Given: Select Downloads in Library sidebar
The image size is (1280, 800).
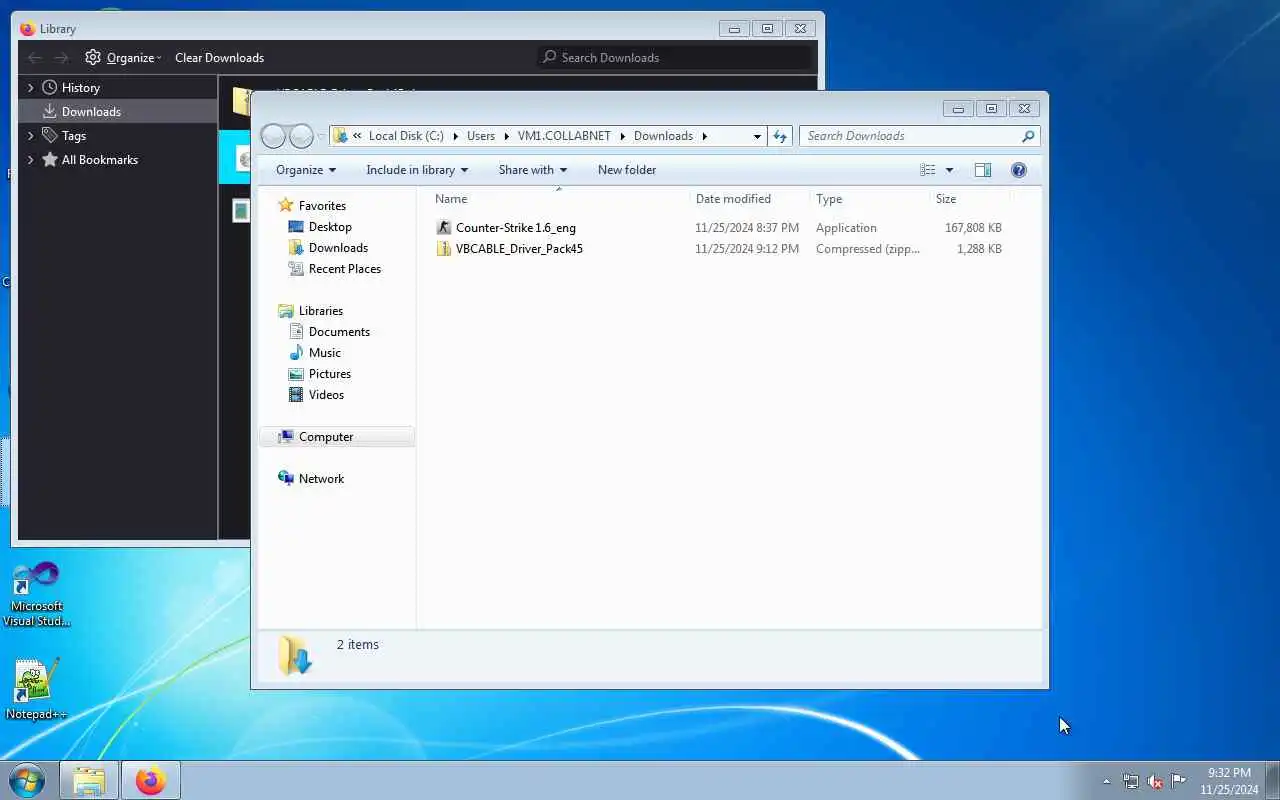Looking at the screenshot, I should (118, 112).
